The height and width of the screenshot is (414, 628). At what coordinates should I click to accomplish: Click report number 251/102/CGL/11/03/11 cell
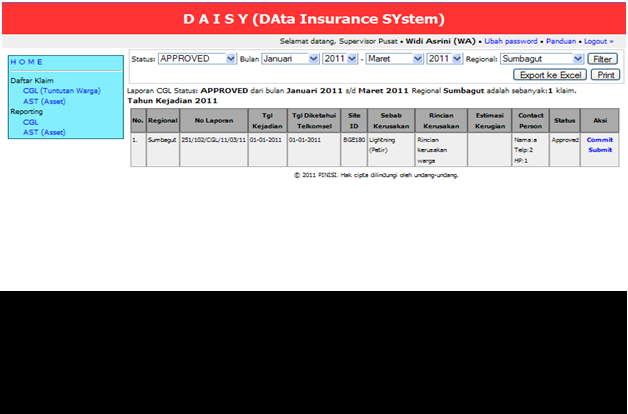click(214, 150)
